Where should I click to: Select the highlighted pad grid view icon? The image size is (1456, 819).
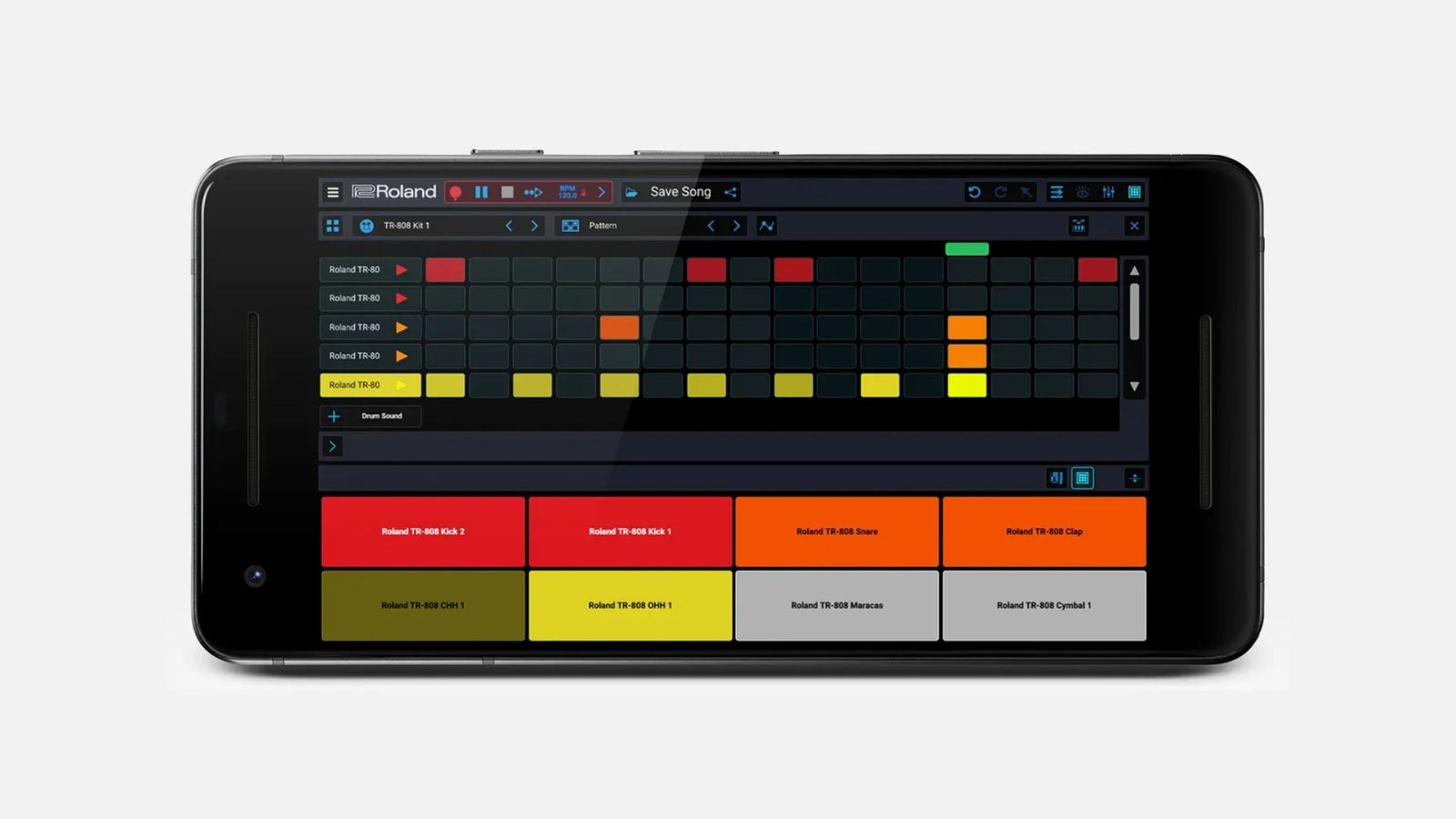[1082, 478]
